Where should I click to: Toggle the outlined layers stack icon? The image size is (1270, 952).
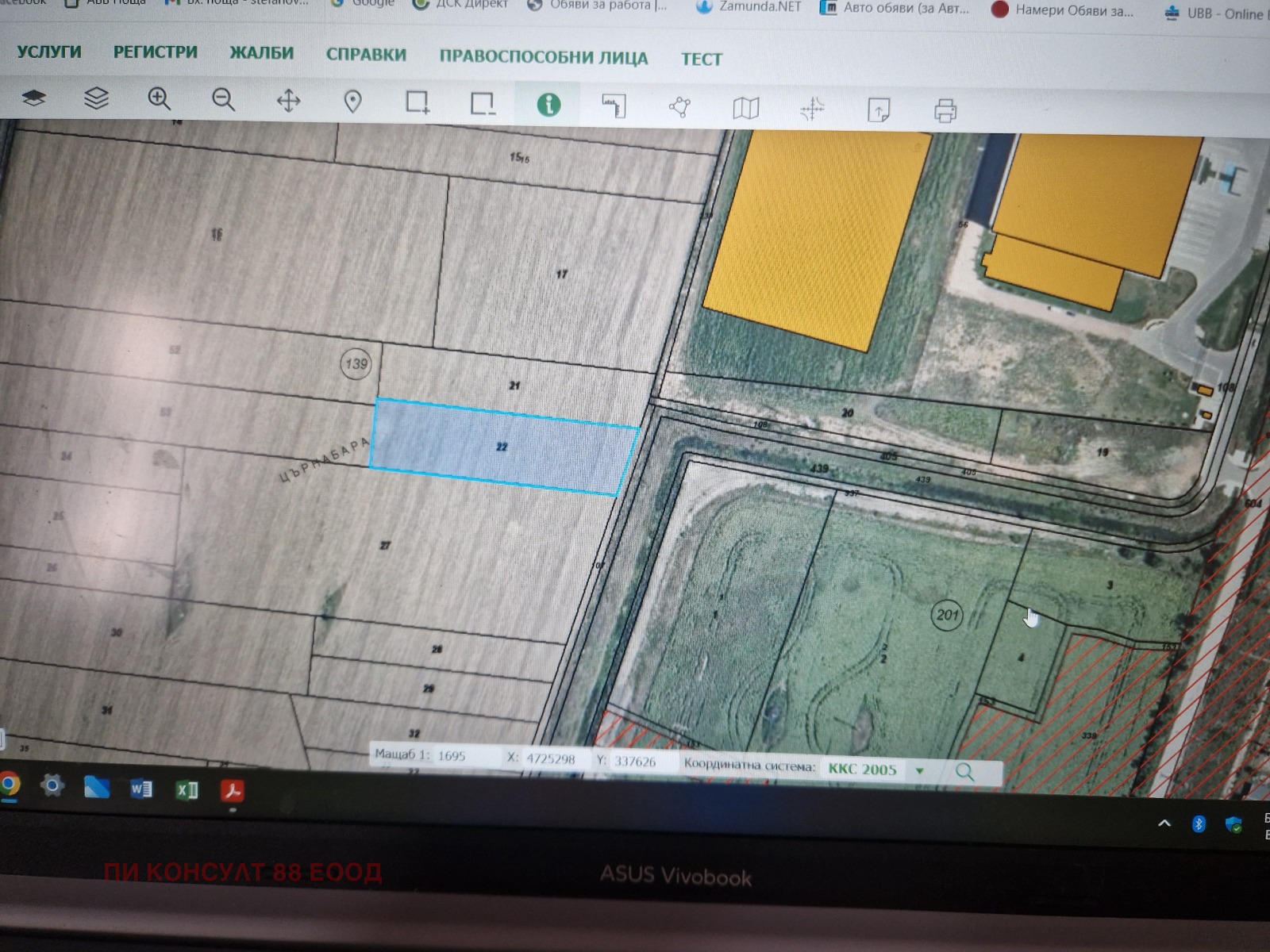[96, 98]
